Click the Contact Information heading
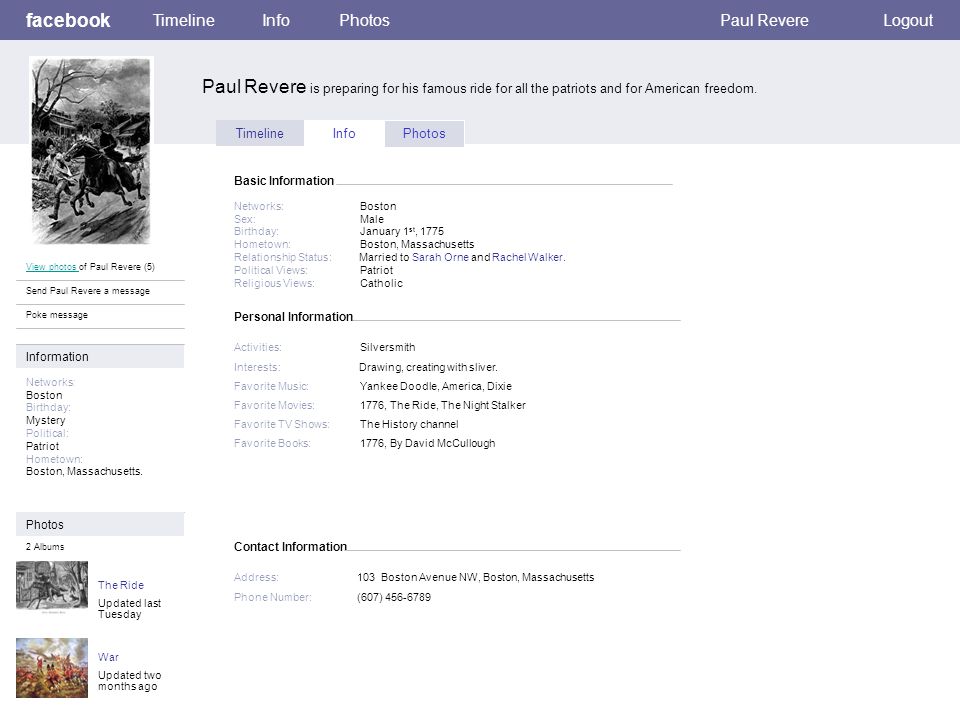 click(x=290, y=547)
